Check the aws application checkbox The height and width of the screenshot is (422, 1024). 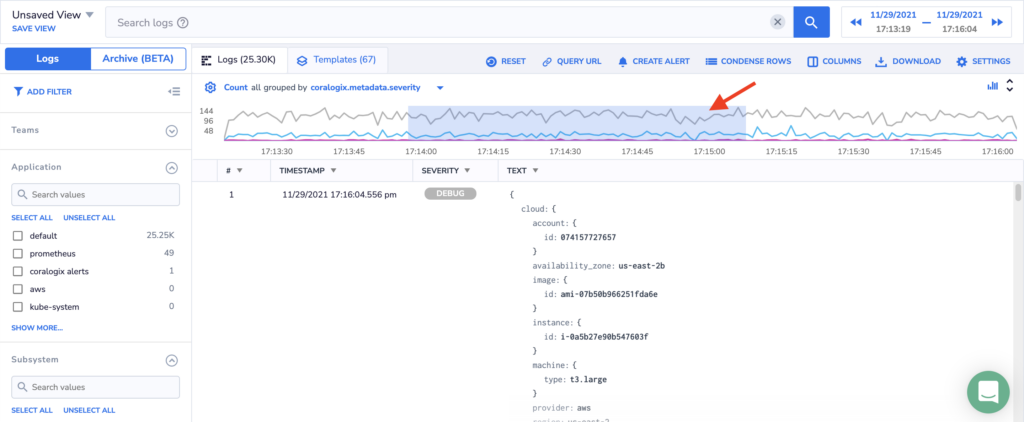(18, 289)
